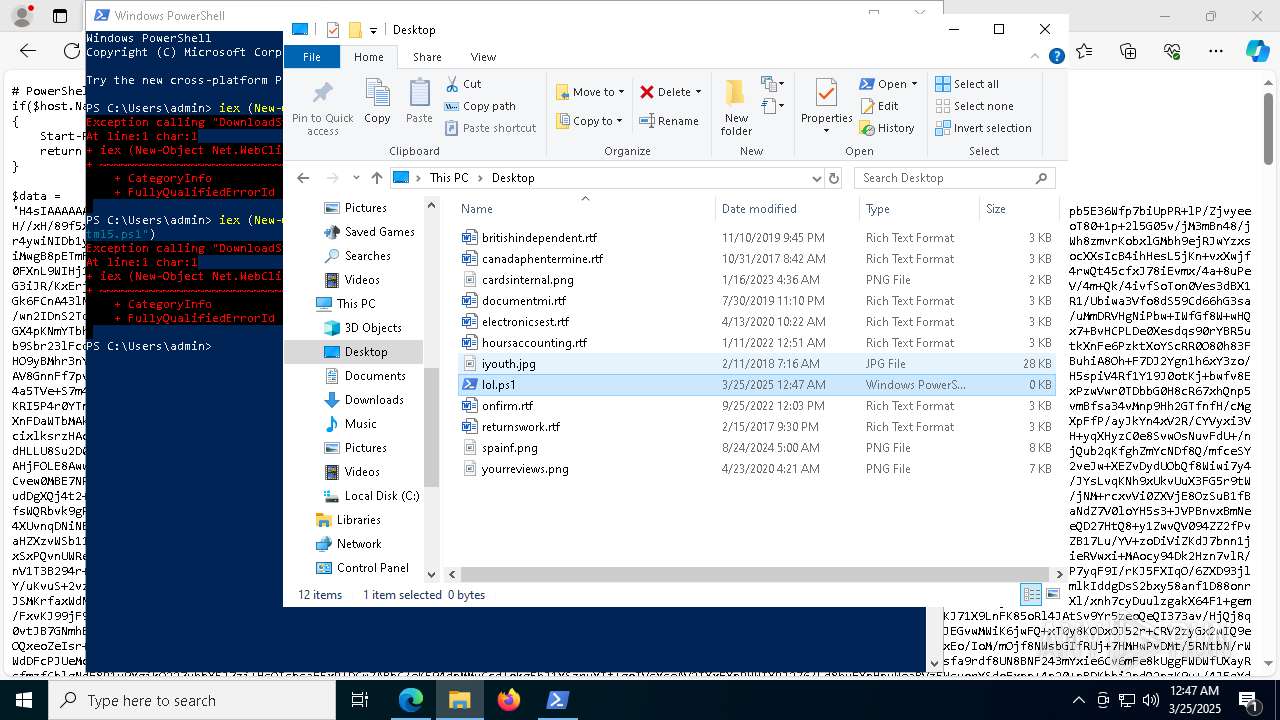Open Firefox from the taskbar
The image size is (1280, 720).
[x=509, y=700]
